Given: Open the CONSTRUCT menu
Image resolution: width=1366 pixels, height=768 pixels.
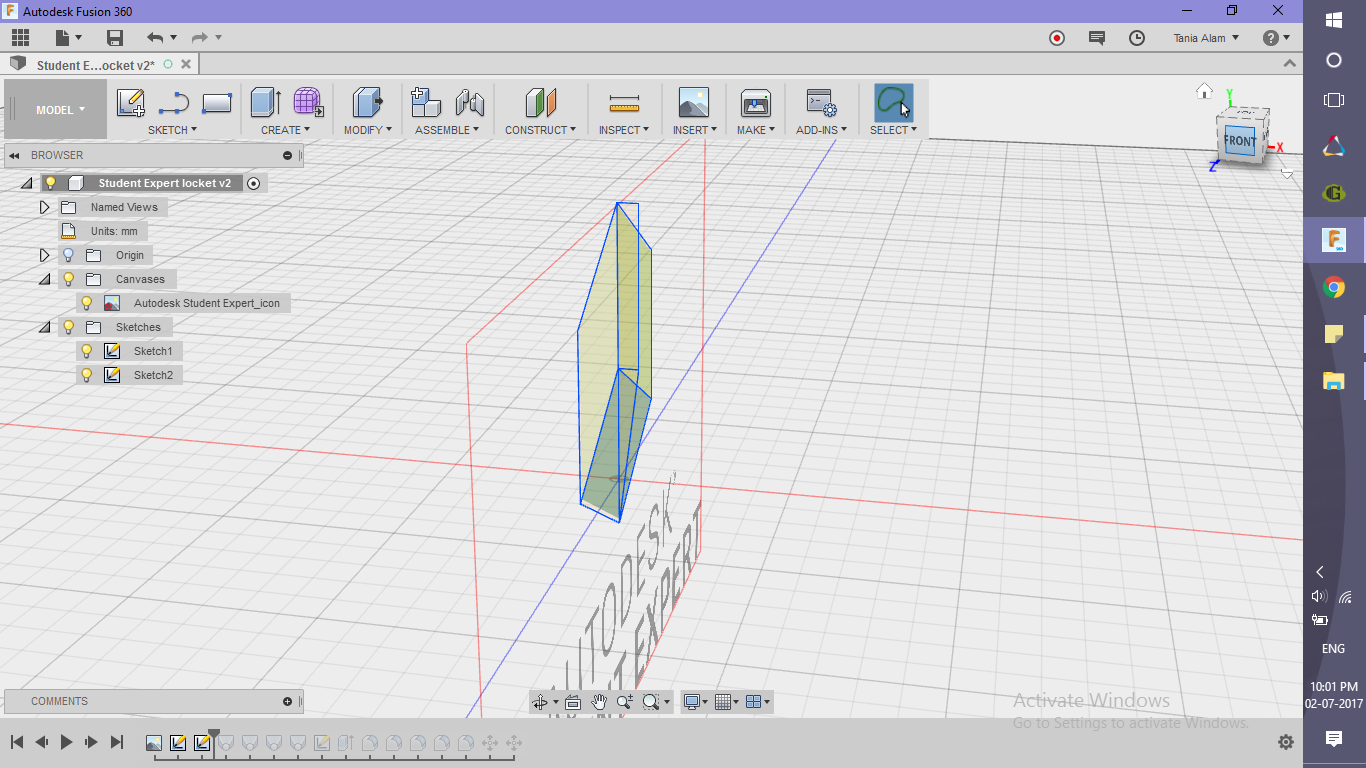Looking at the screenshot, I should (540, 130).
